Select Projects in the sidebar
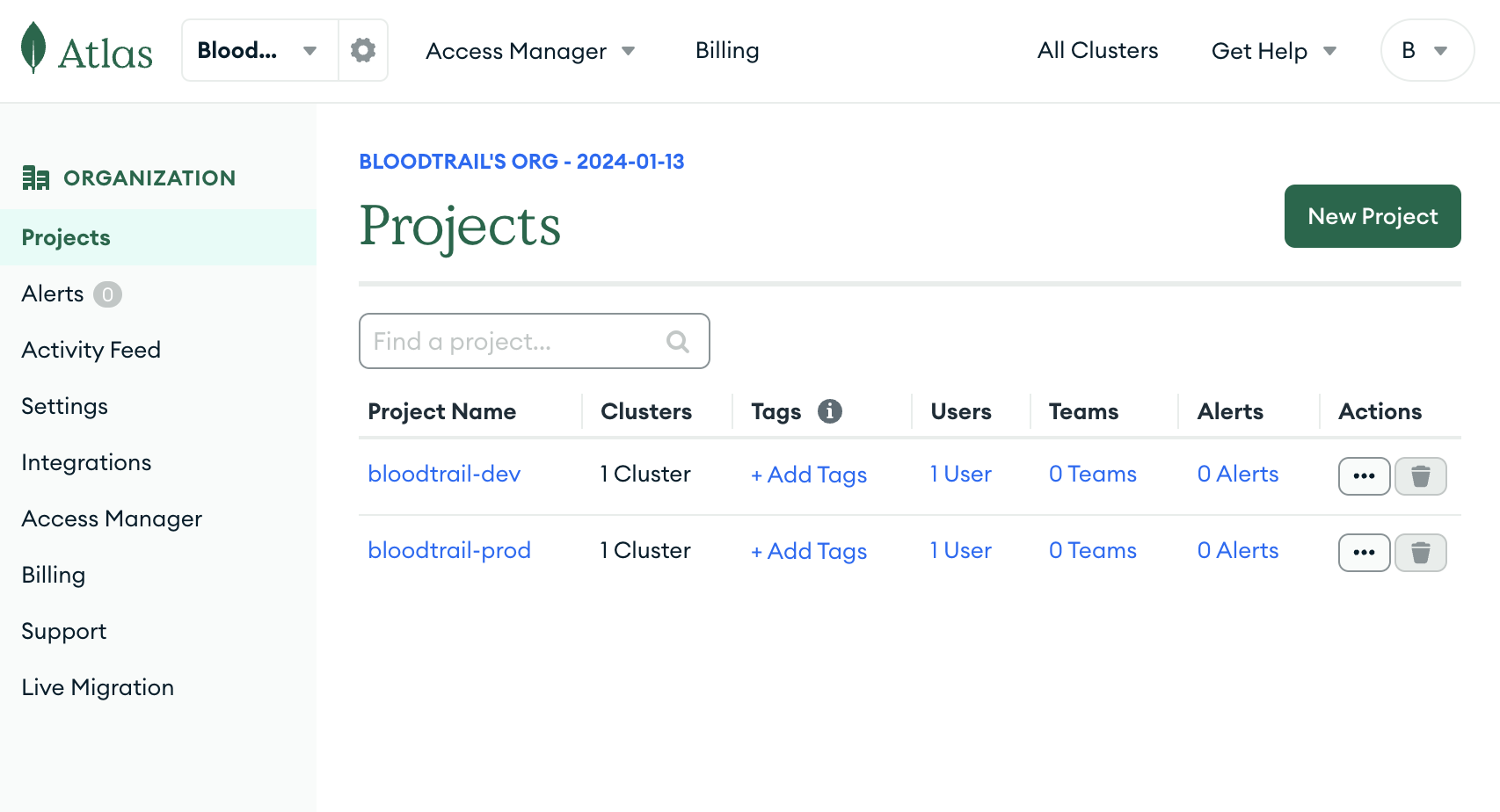The height and width of the screenshot is (812, 1500). click(x=158, y=237)
